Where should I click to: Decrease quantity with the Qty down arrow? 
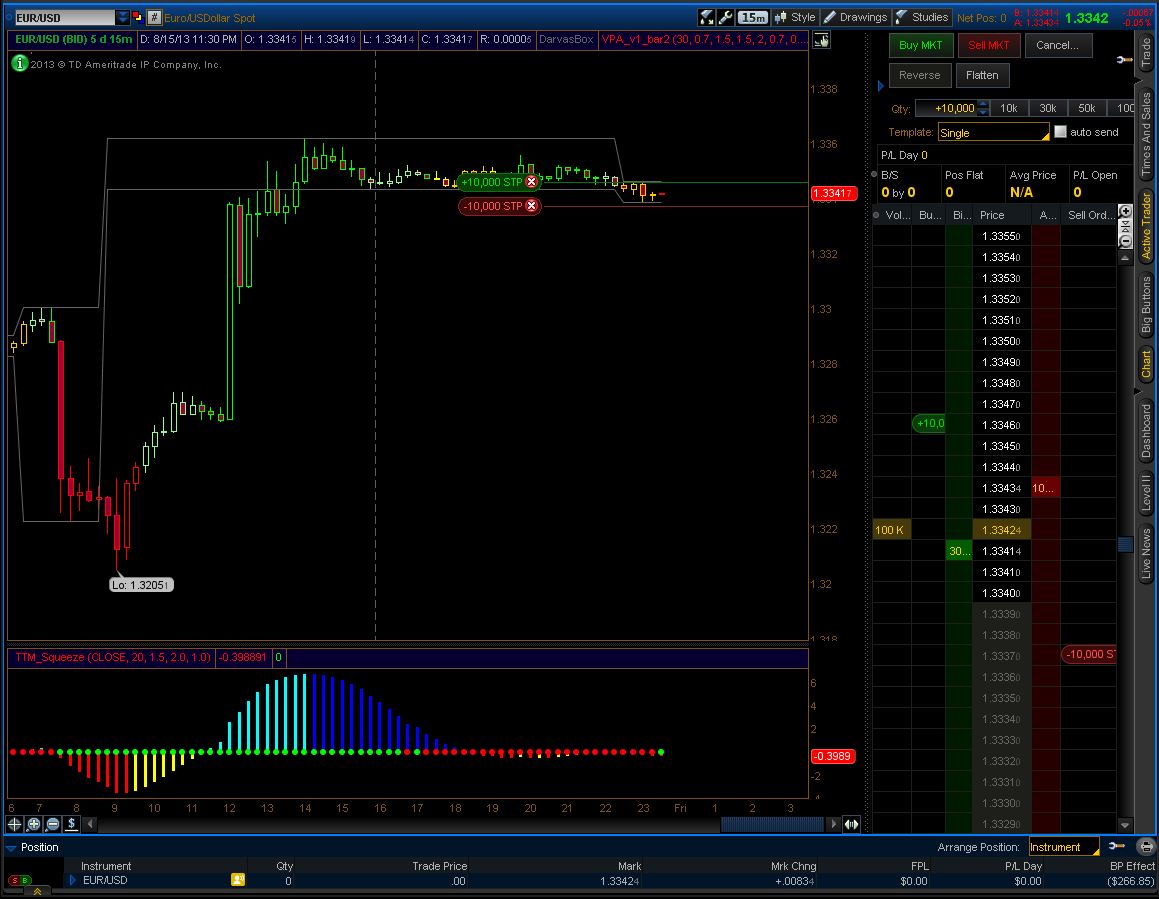983,113
